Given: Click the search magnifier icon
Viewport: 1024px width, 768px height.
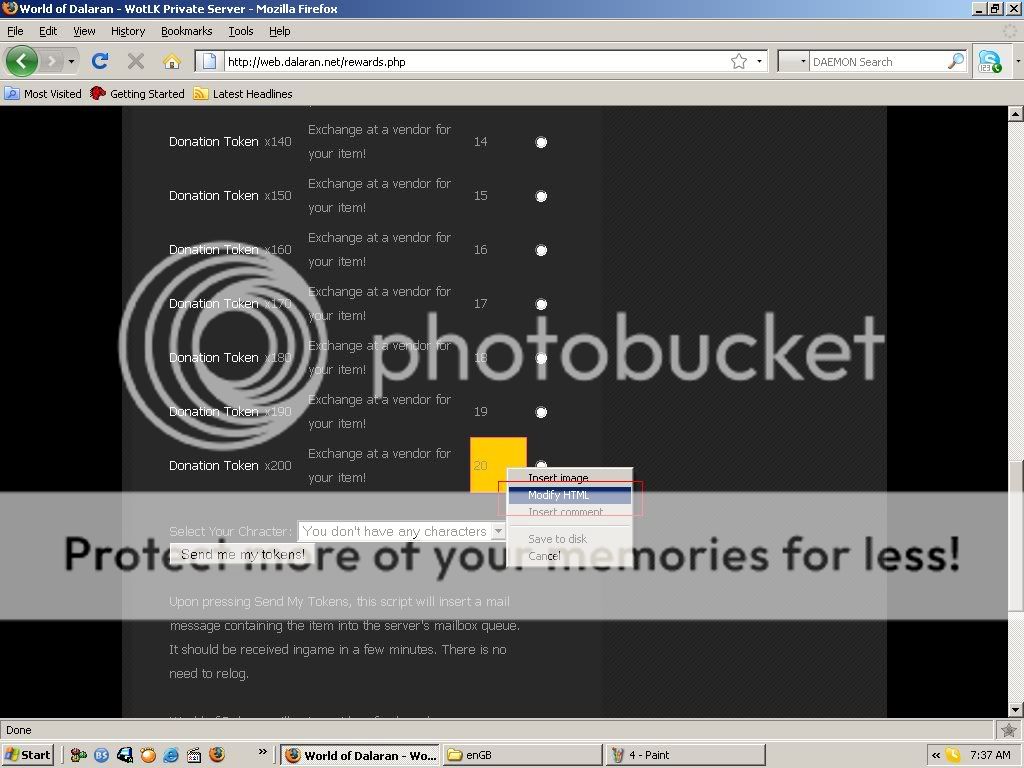Looking at the screenshot, I should [x=955, y=61].
